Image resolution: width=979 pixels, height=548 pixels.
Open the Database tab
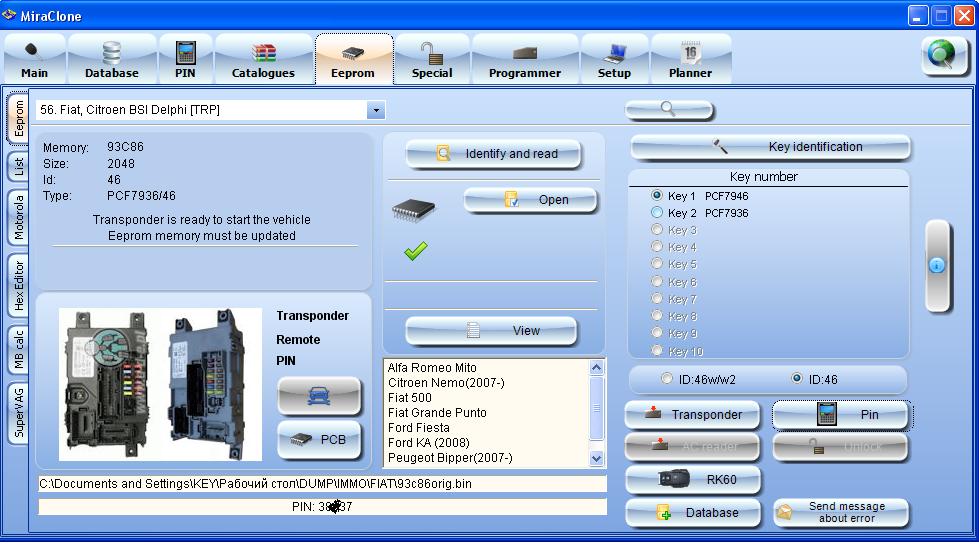(112, 59)
